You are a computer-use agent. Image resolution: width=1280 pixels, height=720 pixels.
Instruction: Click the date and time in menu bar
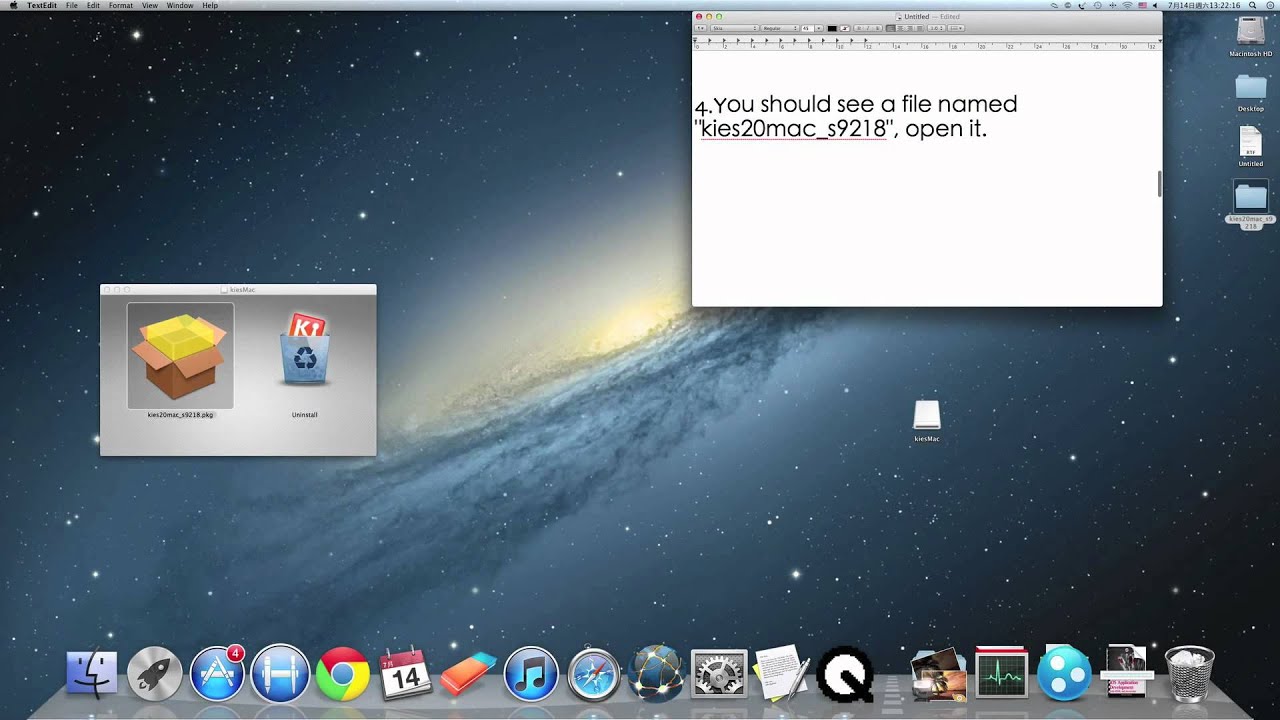1204,5
